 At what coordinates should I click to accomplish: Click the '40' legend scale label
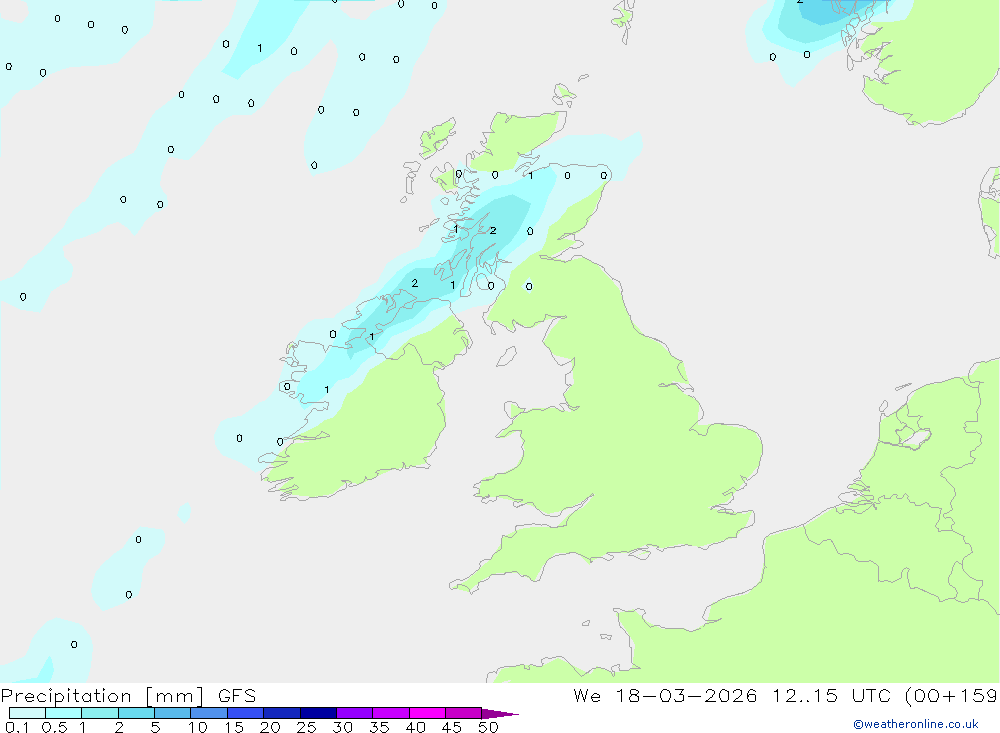416,727
